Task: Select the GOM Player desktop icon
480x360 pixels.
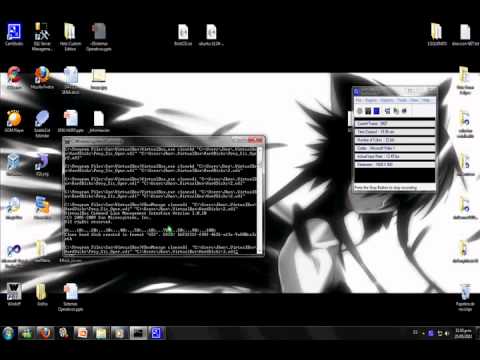Action: pos(14,122)
